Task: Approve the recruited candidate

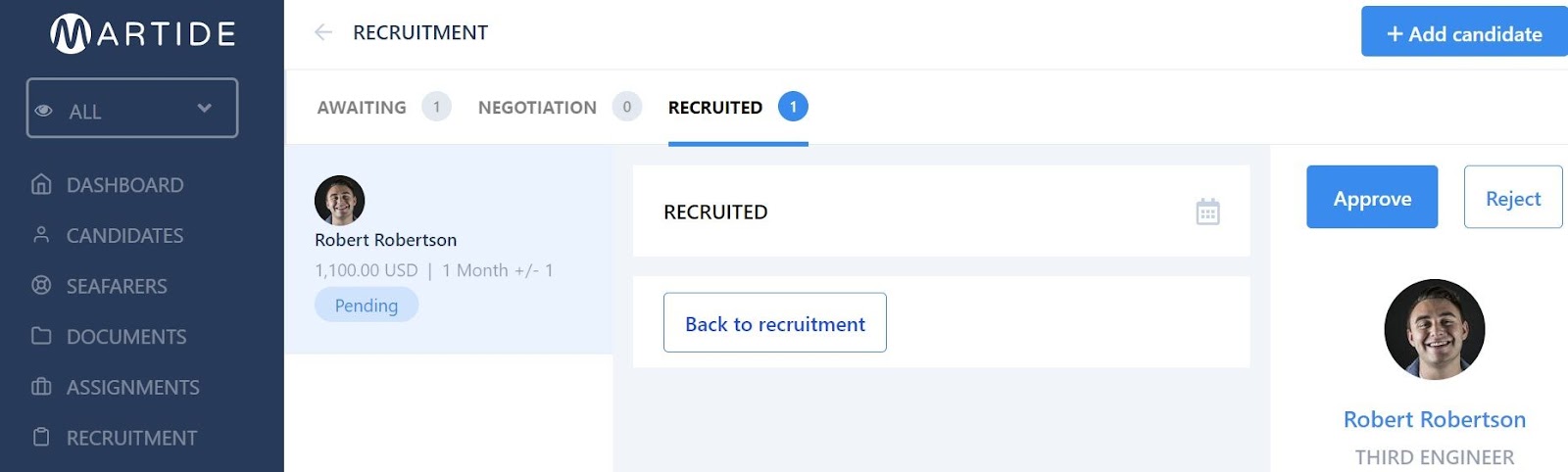Action: point(1371,198)
